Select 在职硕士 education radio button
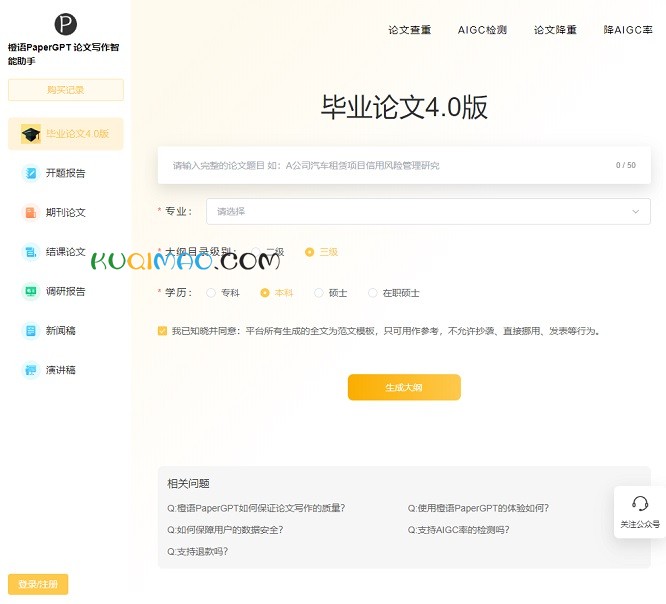The height and width of the screenshot is (604, 666). (373, 293)
